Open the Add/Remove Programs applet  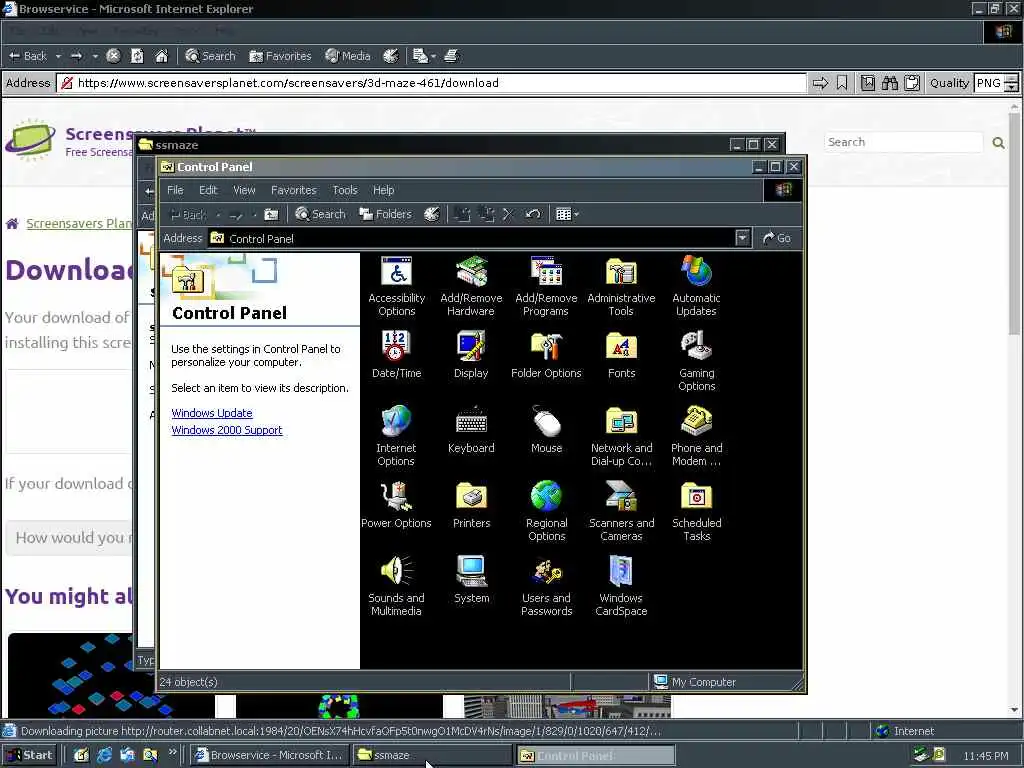click(x=546, y=286)
